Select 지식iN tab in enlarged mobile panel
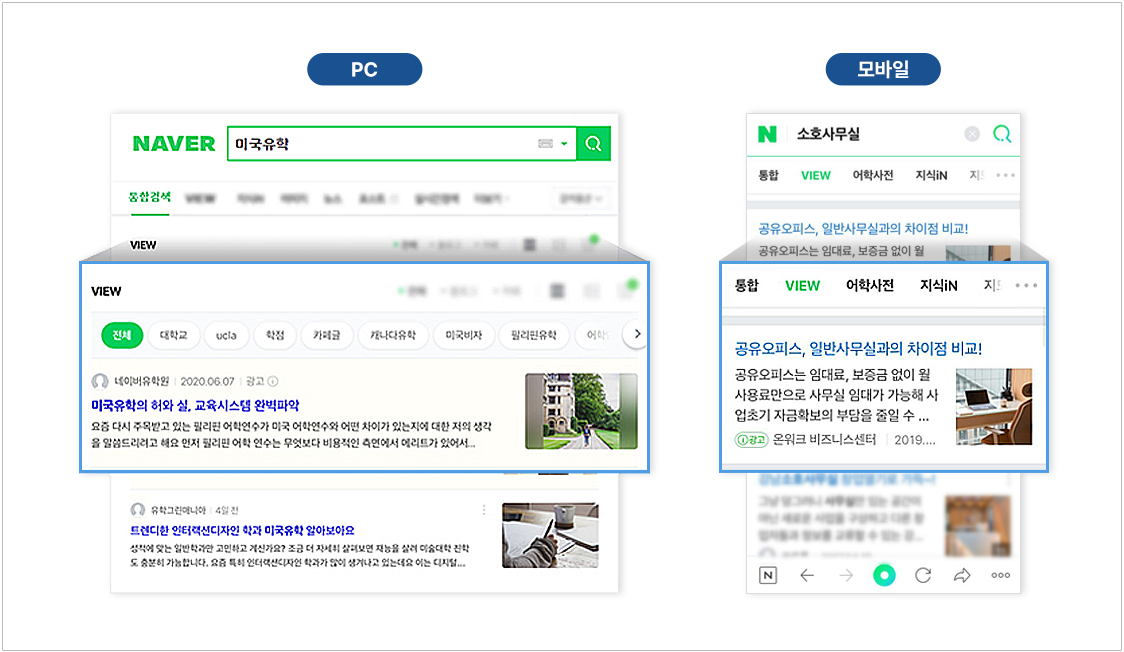The width and height of the screenshot is (1124, 652). point(938,285)
